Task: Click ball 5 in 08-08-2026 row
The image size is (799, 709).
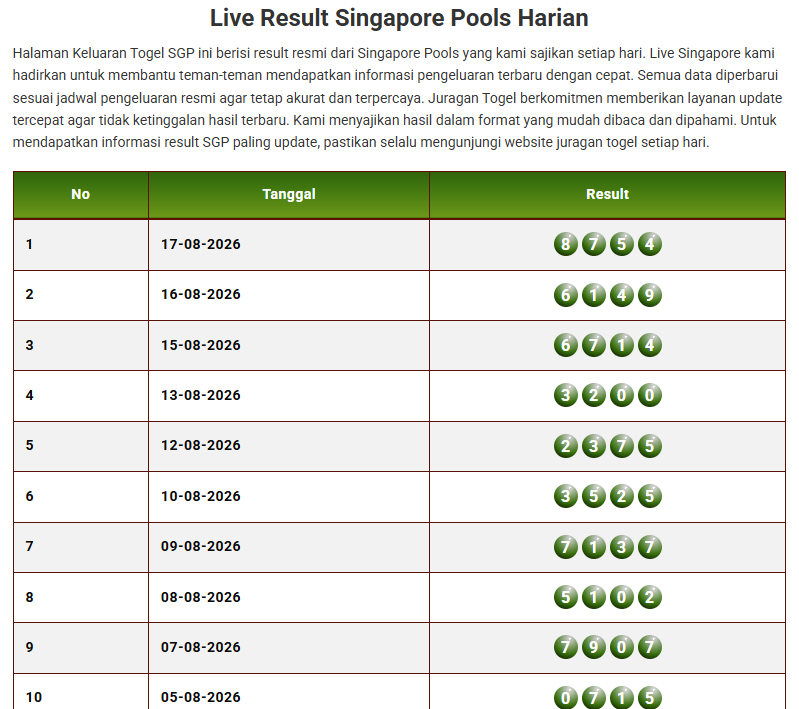Action: click(x=566, y=597)
